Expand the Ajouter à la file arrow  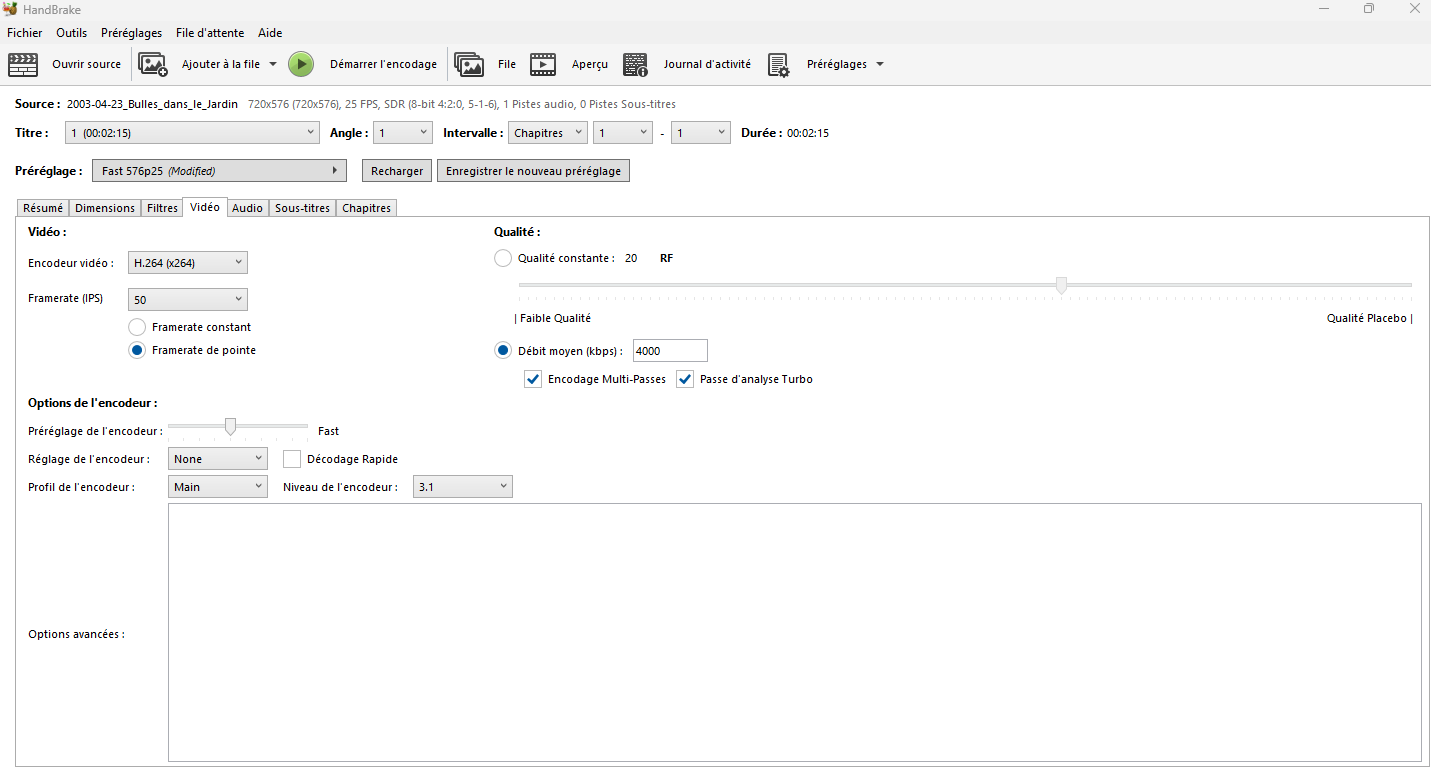click(x=273, y=64)
